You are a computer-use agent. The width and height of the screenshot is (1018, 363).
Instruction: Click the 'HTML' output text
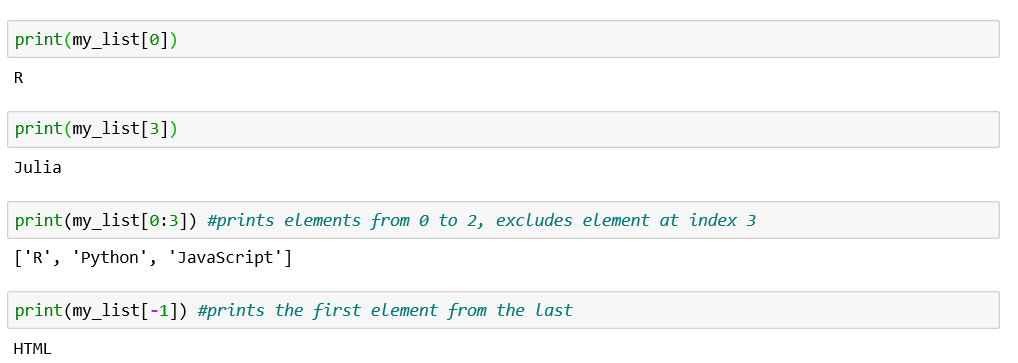pos(32,349)
